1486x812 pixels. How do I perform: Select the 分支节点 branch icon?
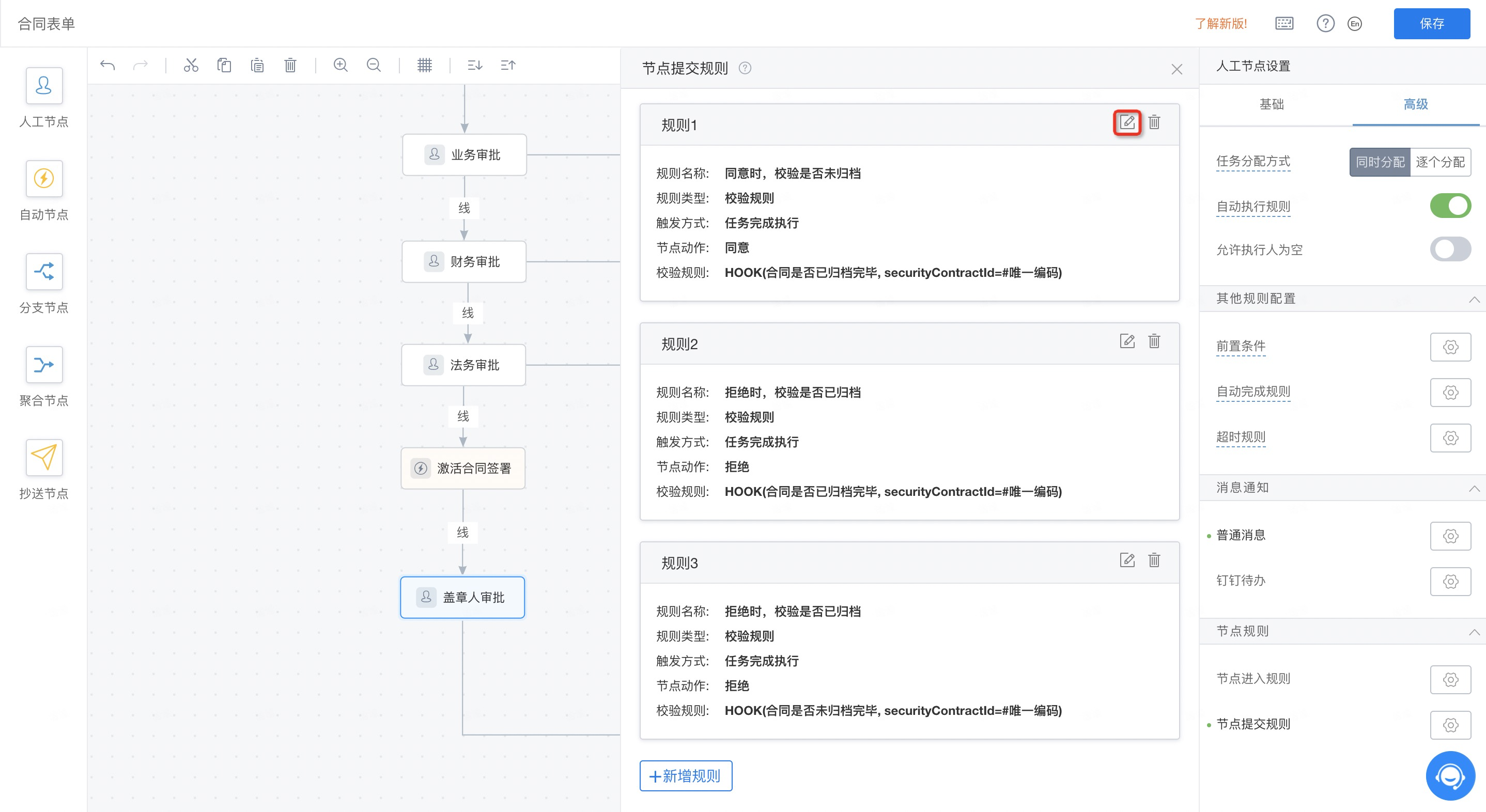tap(44, 271)
